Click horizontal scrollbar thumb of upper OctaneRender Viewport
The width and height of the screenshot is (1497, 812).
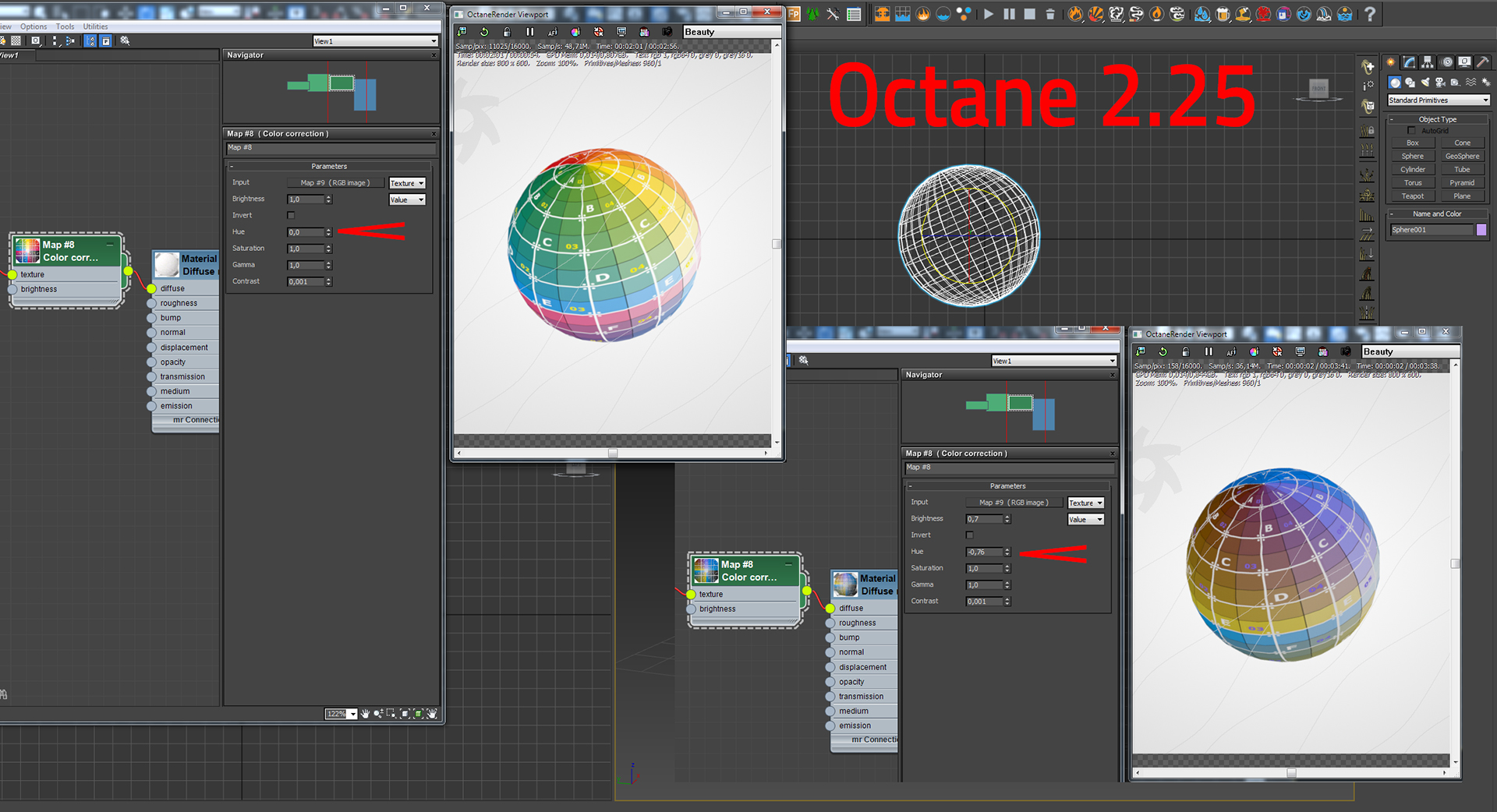pyautogui.click(x=613, y=453)
